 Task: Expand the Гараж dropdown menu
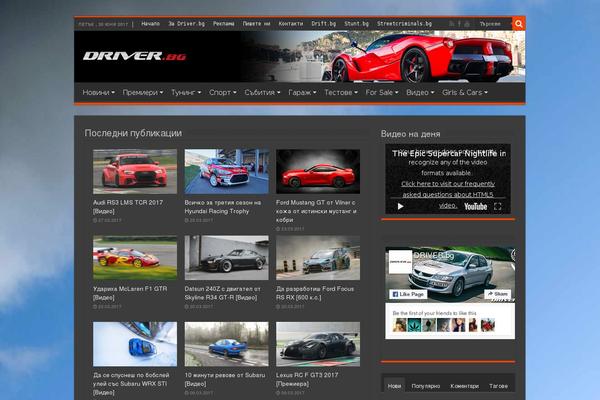click(x=302, y=92)
